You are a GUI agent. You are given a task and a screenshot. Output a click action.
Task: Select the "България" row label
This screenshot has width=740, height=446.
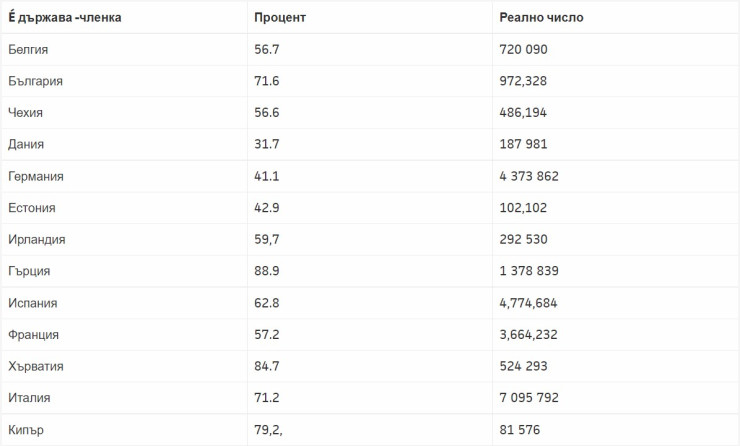(x=35, y=81)
